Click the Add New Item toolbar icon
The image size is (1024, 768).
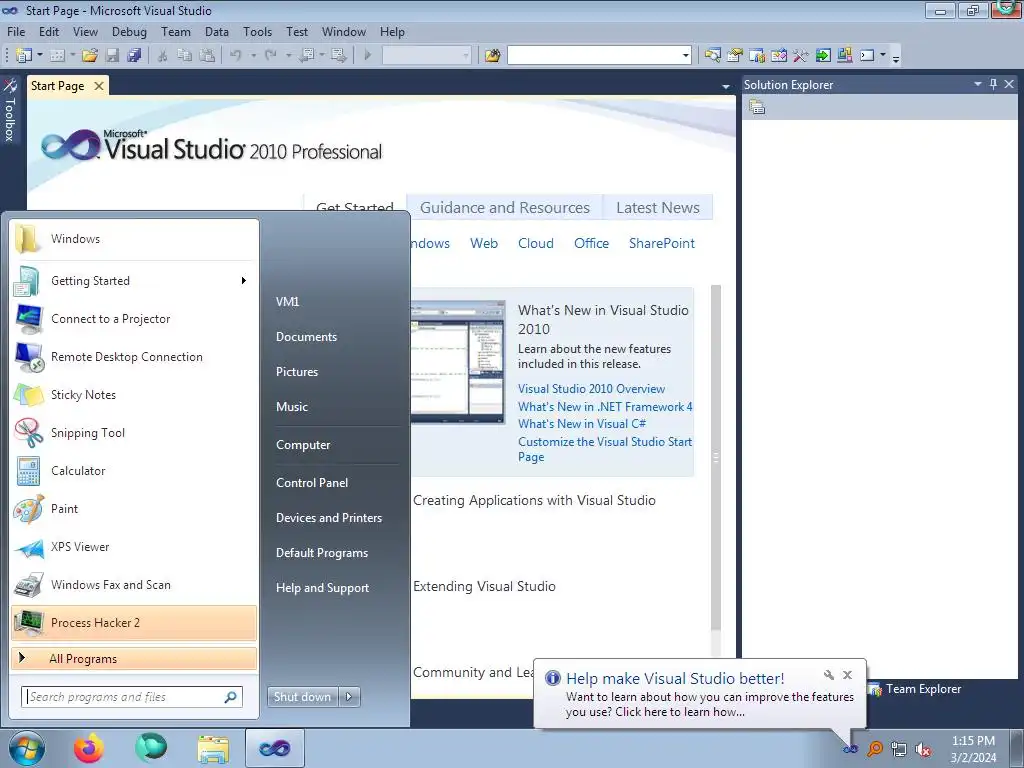[x=57, y=56]
